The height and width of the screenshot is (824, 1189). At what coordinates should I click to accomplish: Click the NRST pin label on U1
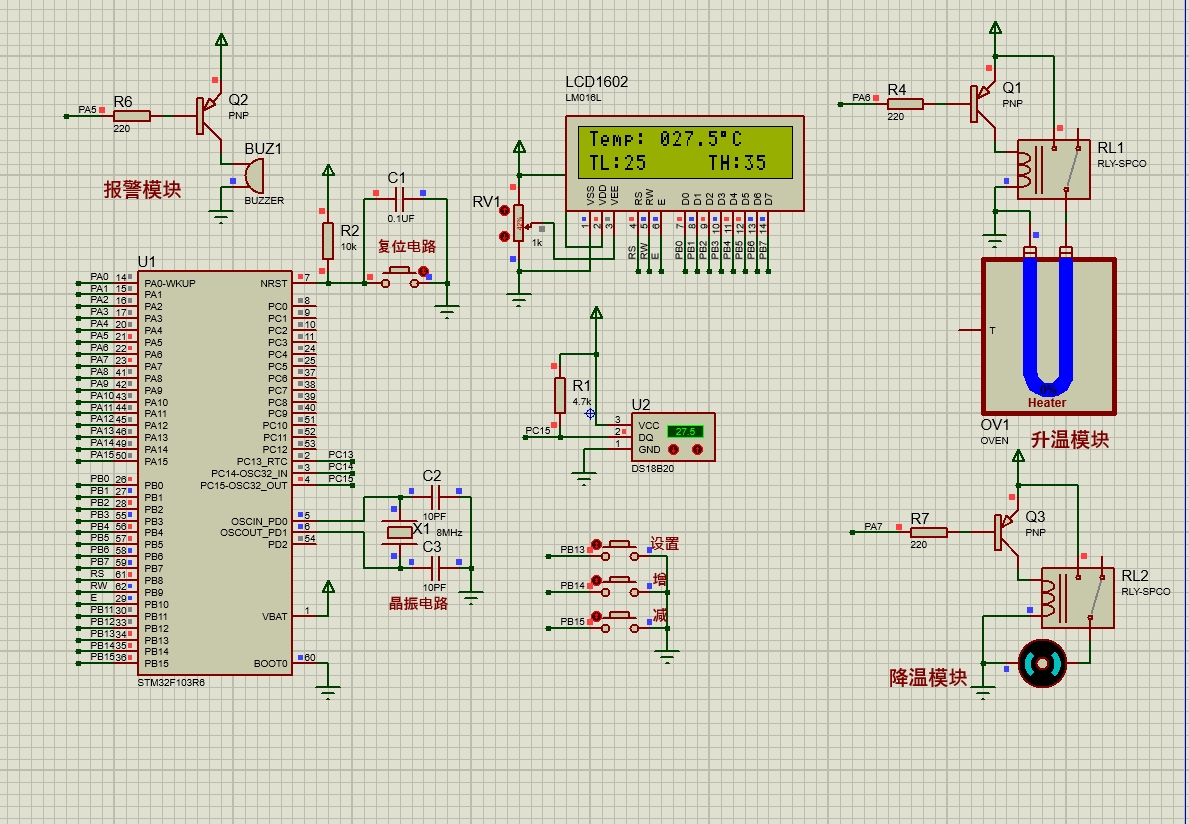pos(274,284)
